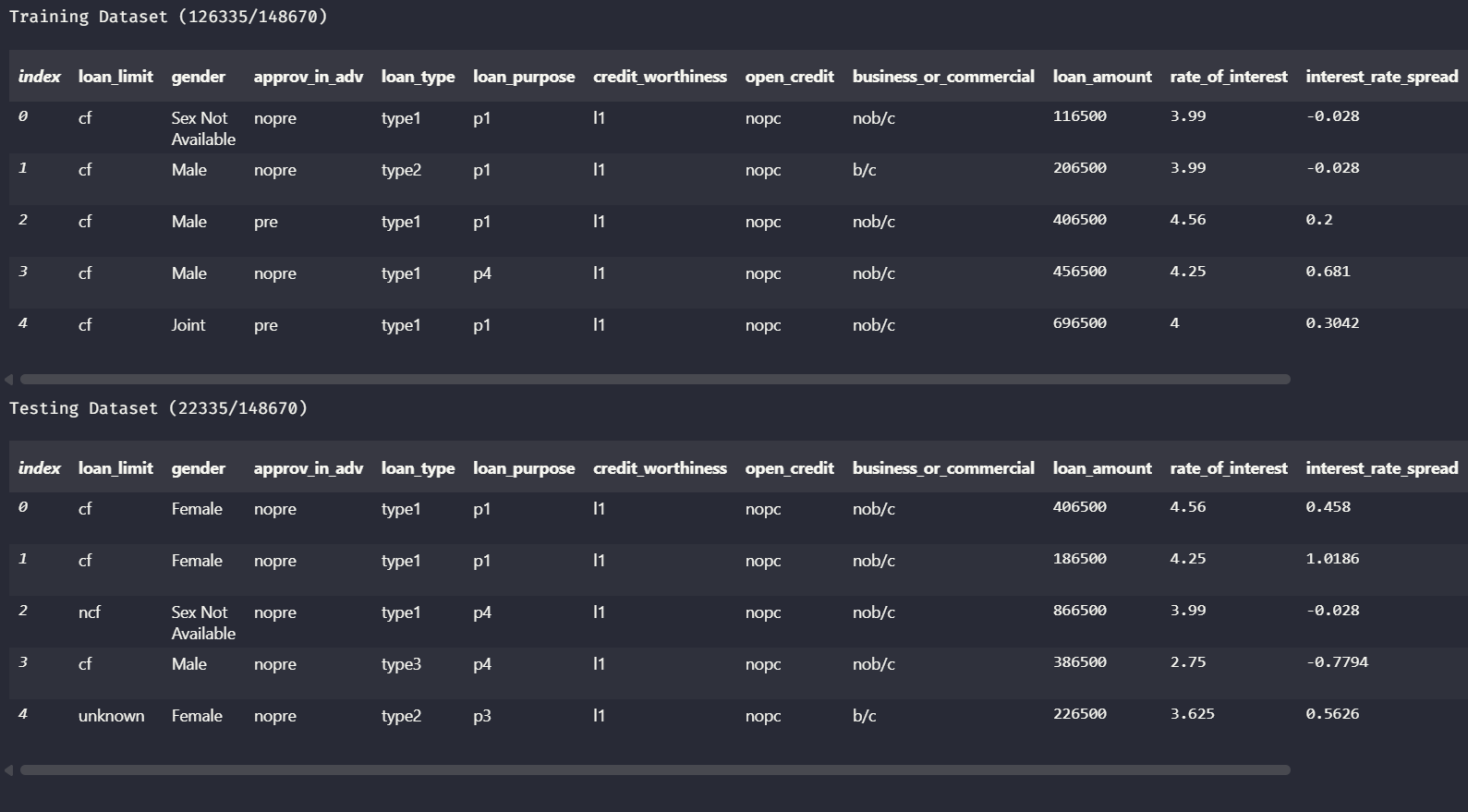The height and width of the screenshot is (812, 1468).
Task: Select loan amount cell 386500
Action: [x=1080, y=662]
